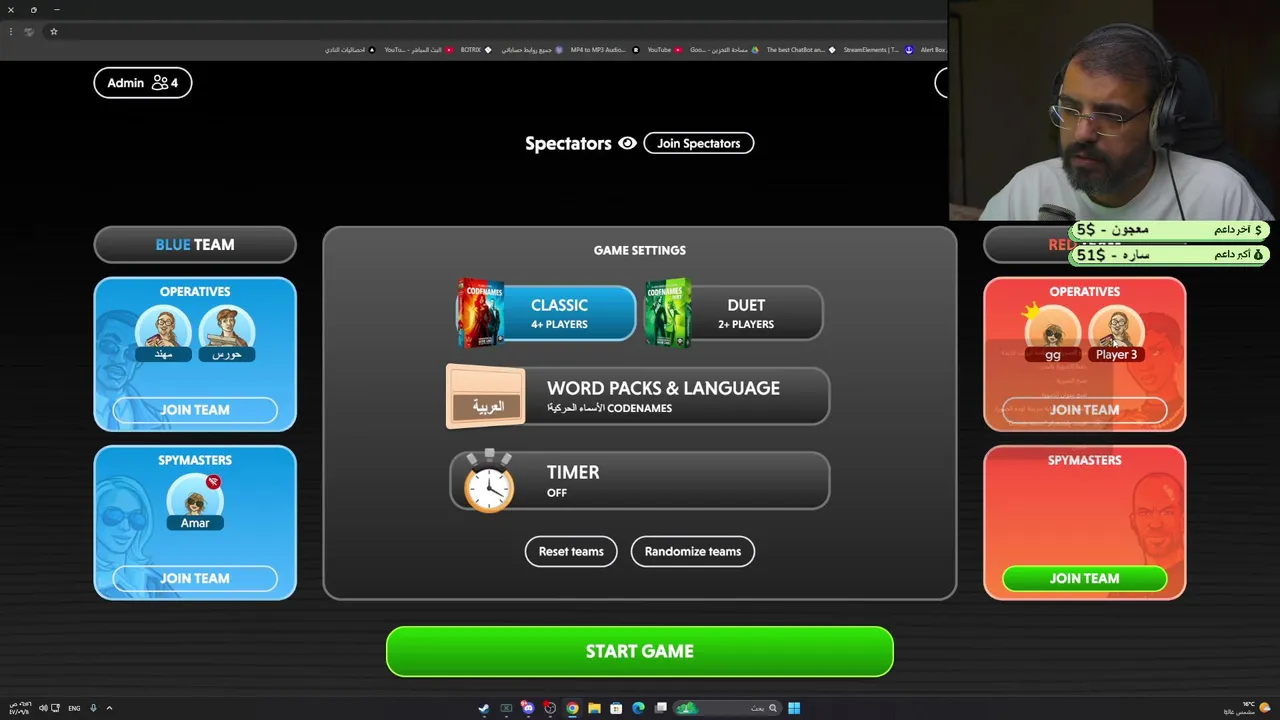Click Randomize teams

click(x=693, y=551)
